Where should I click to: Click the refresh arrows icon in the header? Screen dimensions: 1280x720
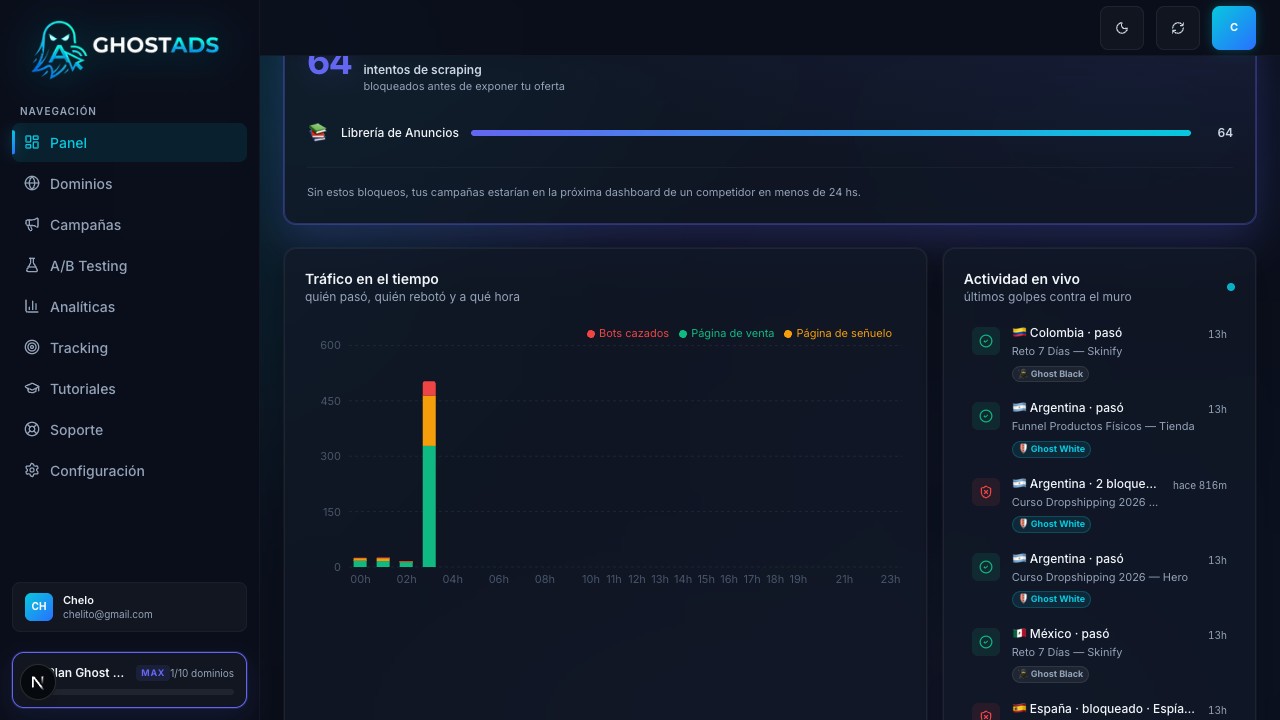point(1178,28)
